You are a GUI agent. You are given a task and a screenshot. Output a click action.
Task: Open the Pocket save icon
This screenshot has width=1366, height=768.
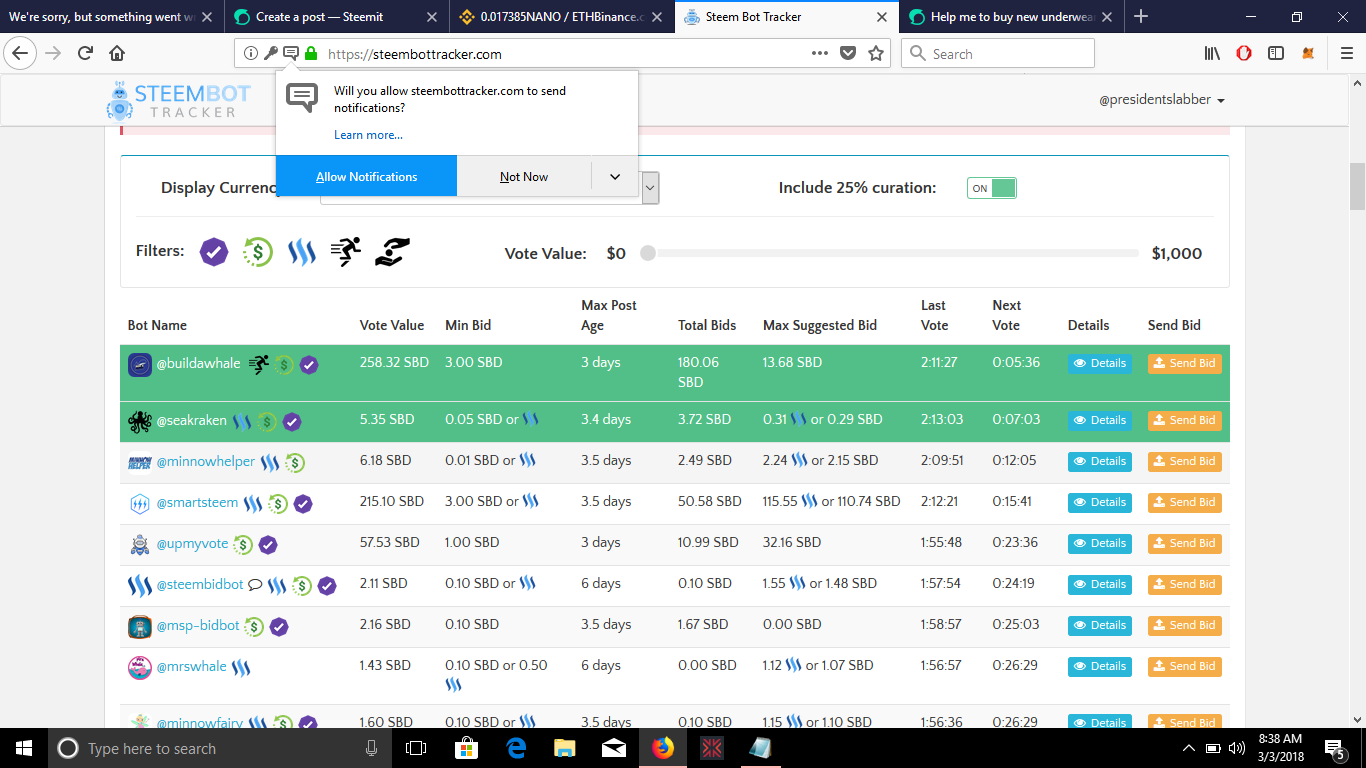point(848,54)
